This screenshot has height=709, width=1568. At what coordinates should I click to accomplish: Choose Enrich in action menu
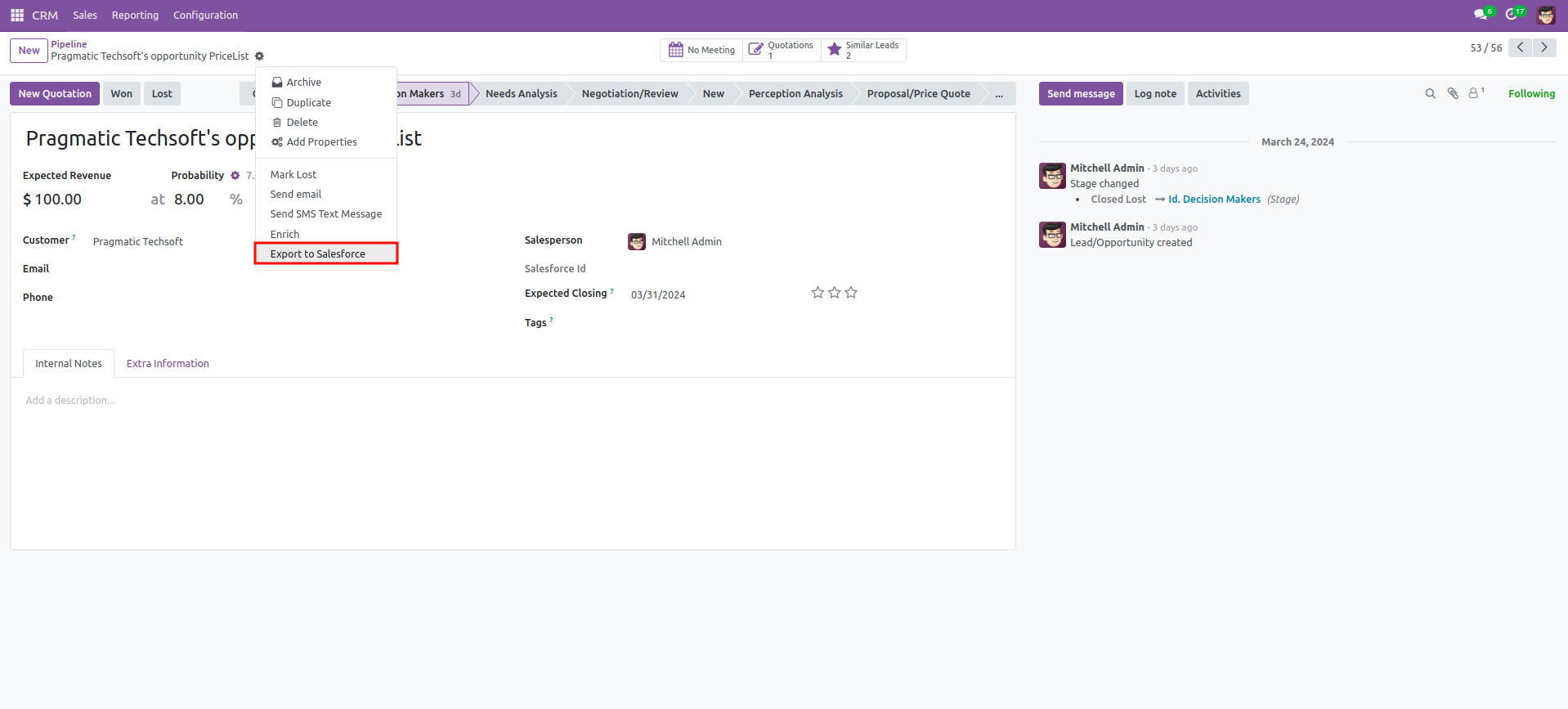point(326,235)
